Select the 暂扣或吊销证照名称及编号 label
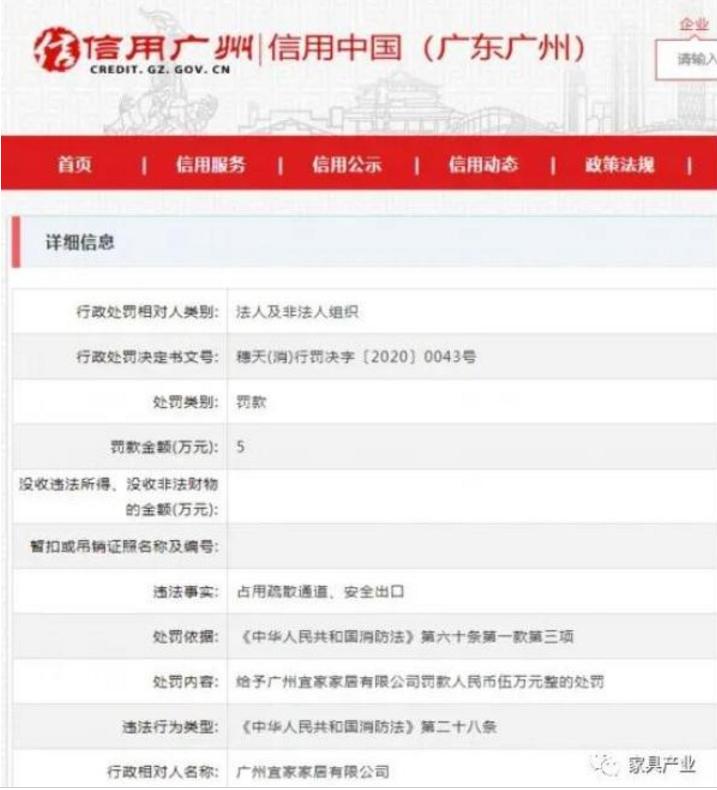The height and width of the screenshot is (790, 717). point(124,546)
